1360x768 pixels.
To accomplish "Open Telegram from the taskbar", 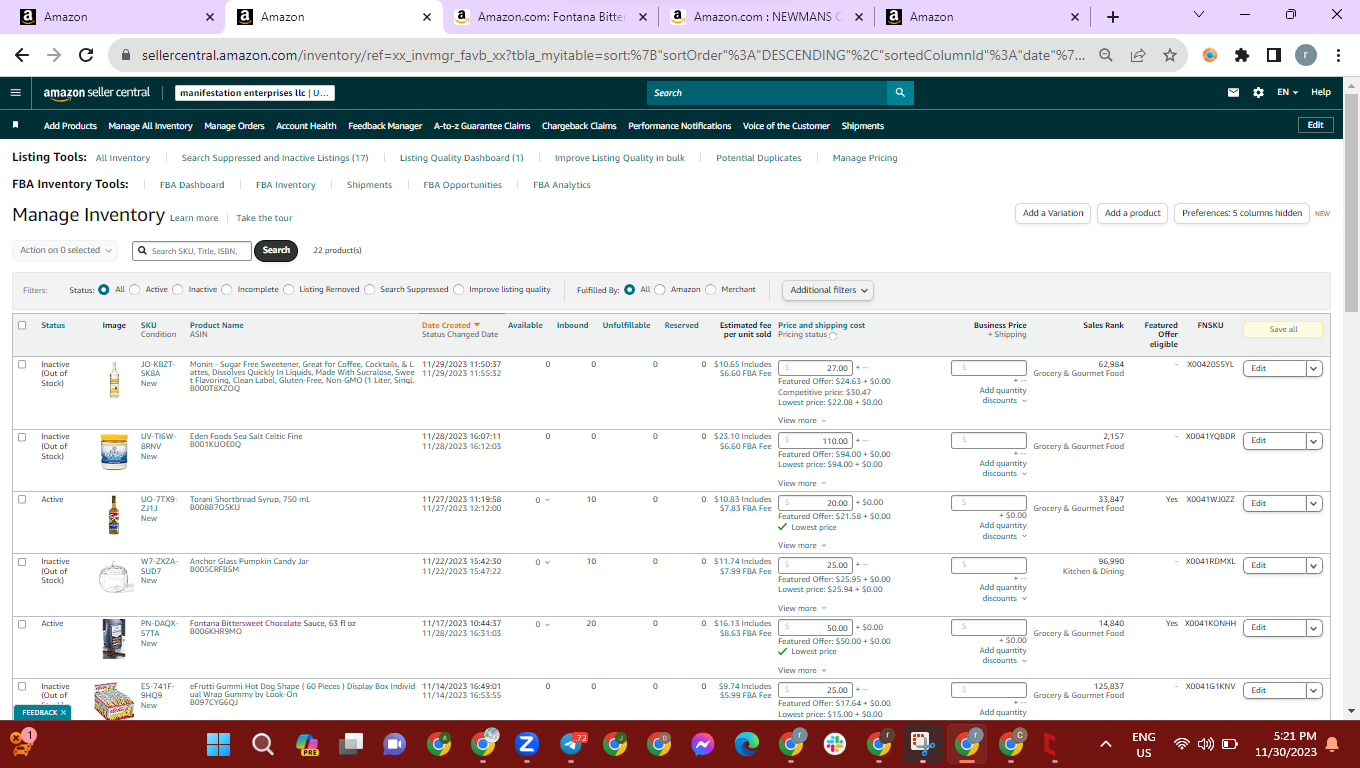I will tap(572, 744).
